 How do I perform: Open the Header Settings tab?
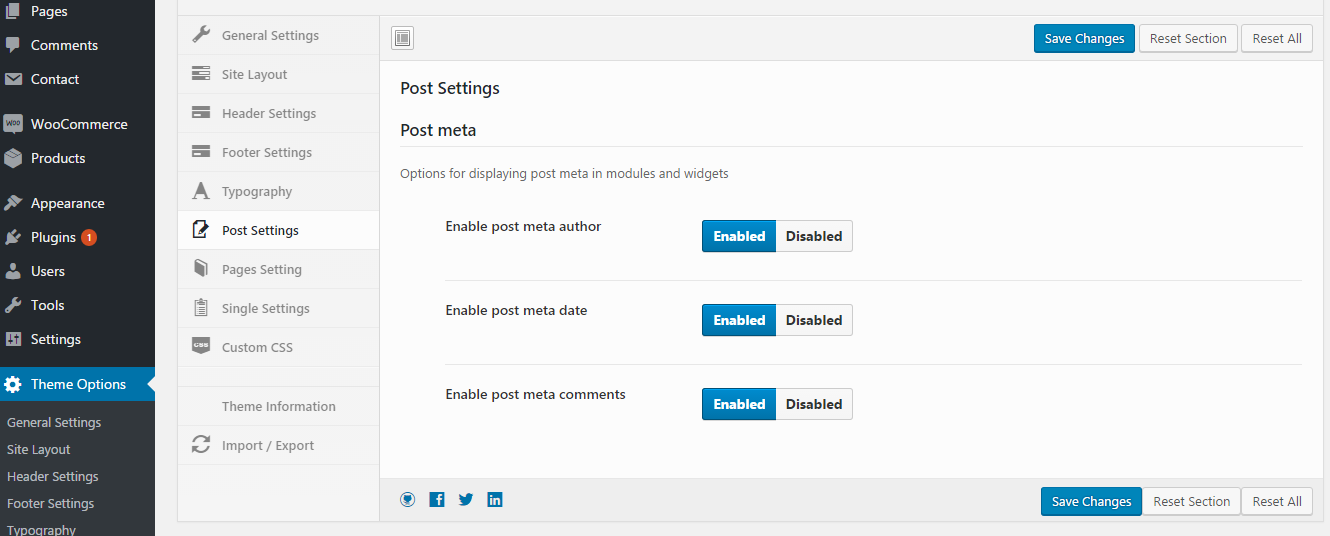pos(268,113)
